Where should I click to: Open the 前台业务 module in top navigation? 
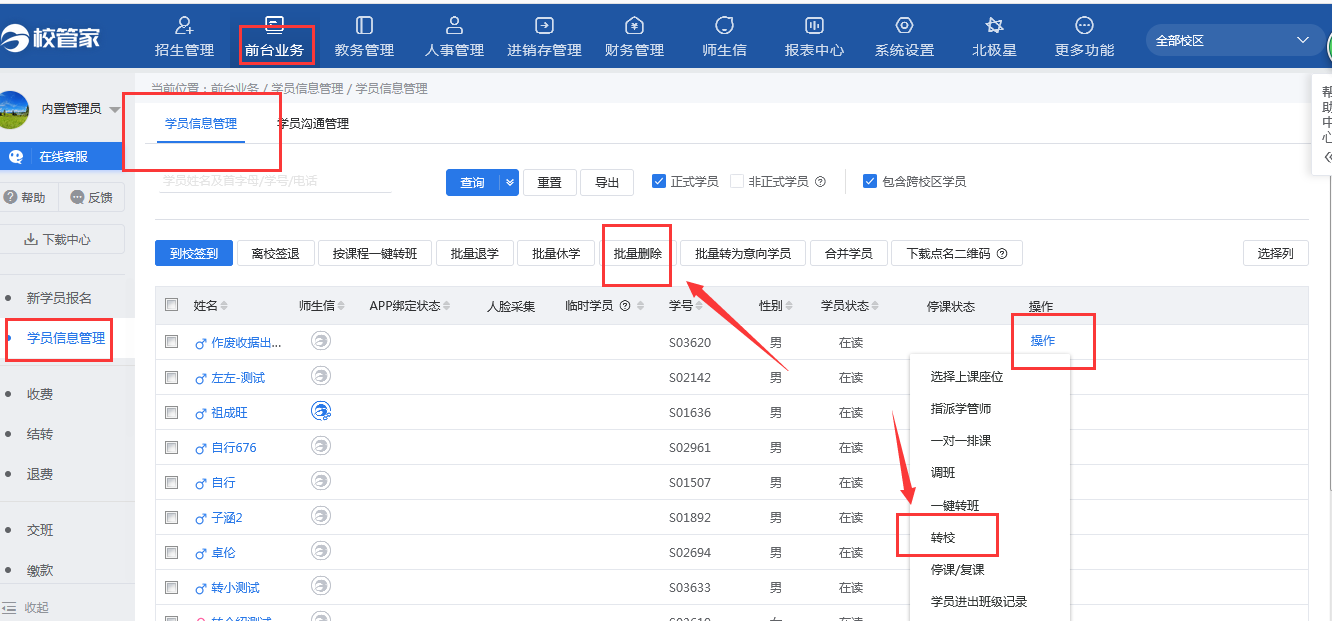click(274, 37)
